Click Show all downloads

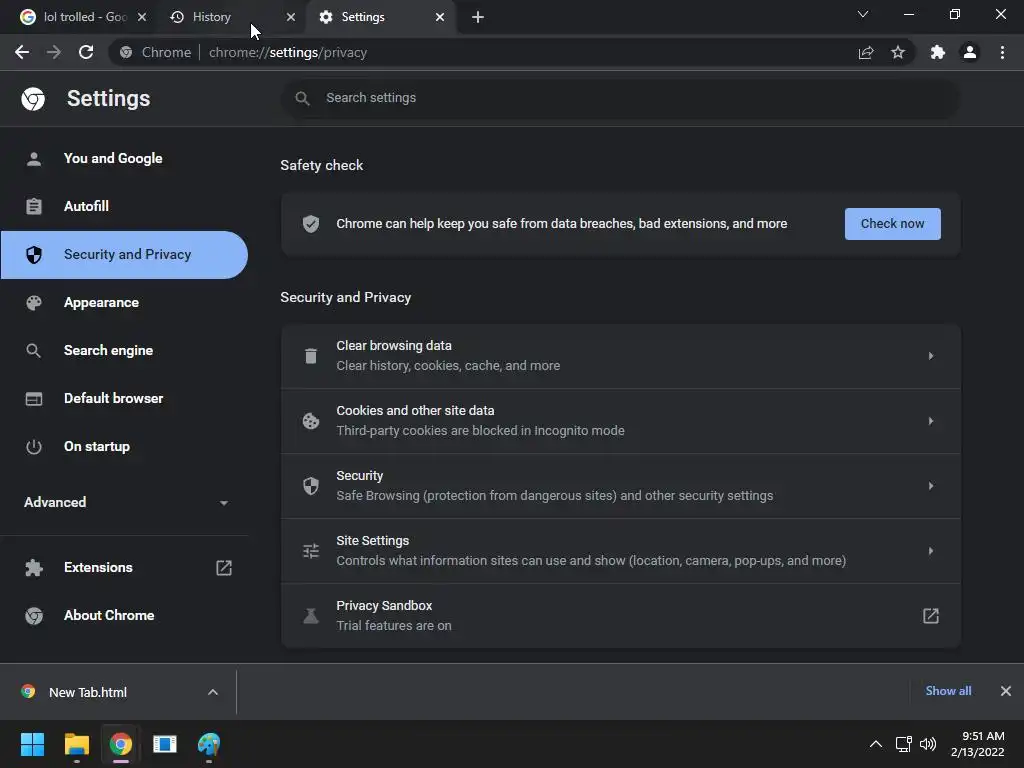[x=948, y=691]
